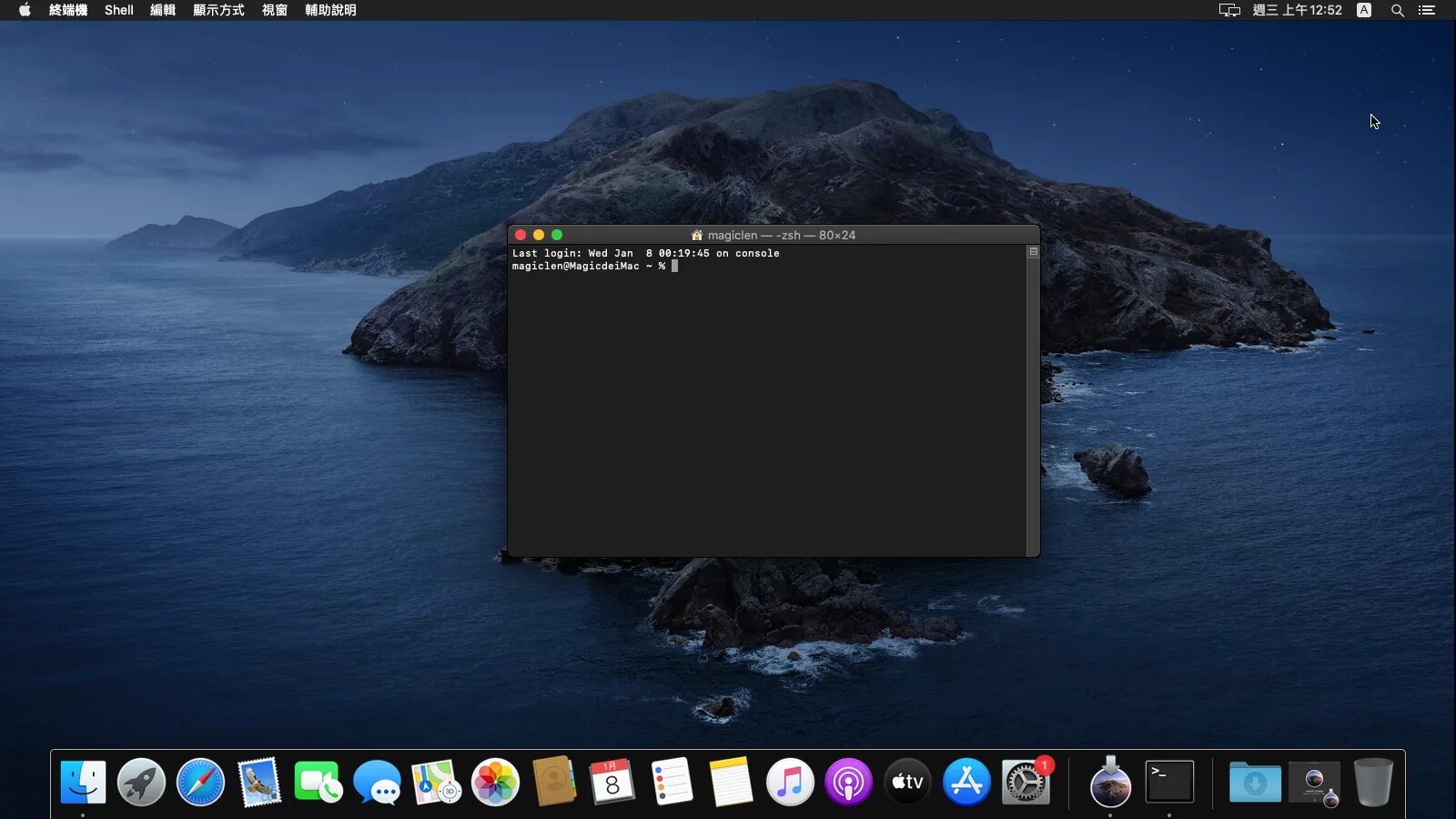
Task: Click the Terminal icon in the Dock
Action: point(1169,783)
